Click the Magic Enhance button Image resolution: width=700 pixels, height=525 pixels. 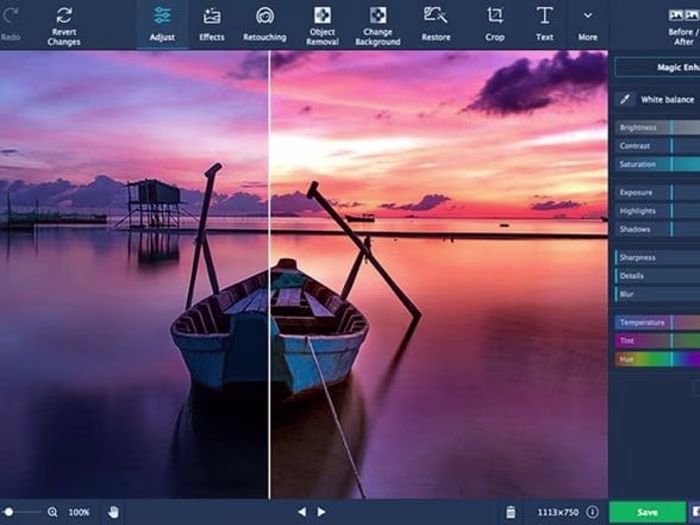point(657,67)
